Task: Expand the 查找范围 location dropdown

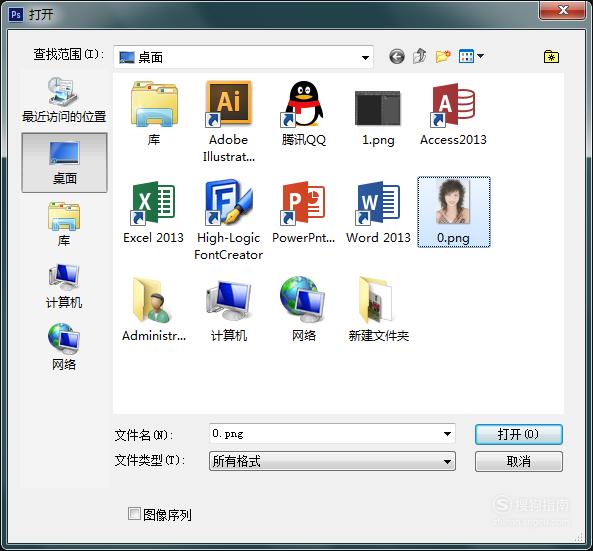Action: click(365, 57)
